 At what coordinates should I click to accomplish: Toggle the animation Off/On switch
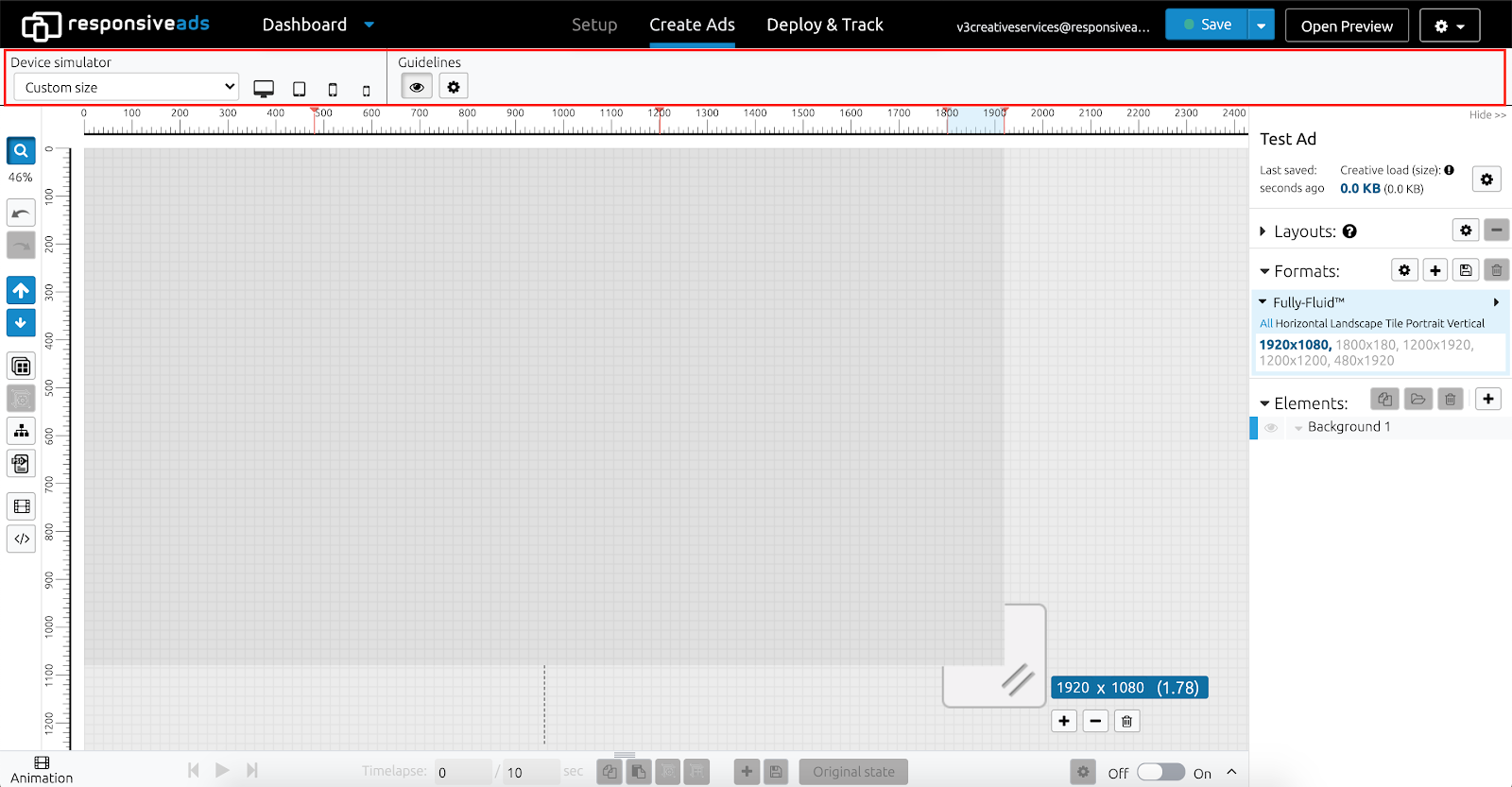pyautogui.click(x=1160, y=772)
